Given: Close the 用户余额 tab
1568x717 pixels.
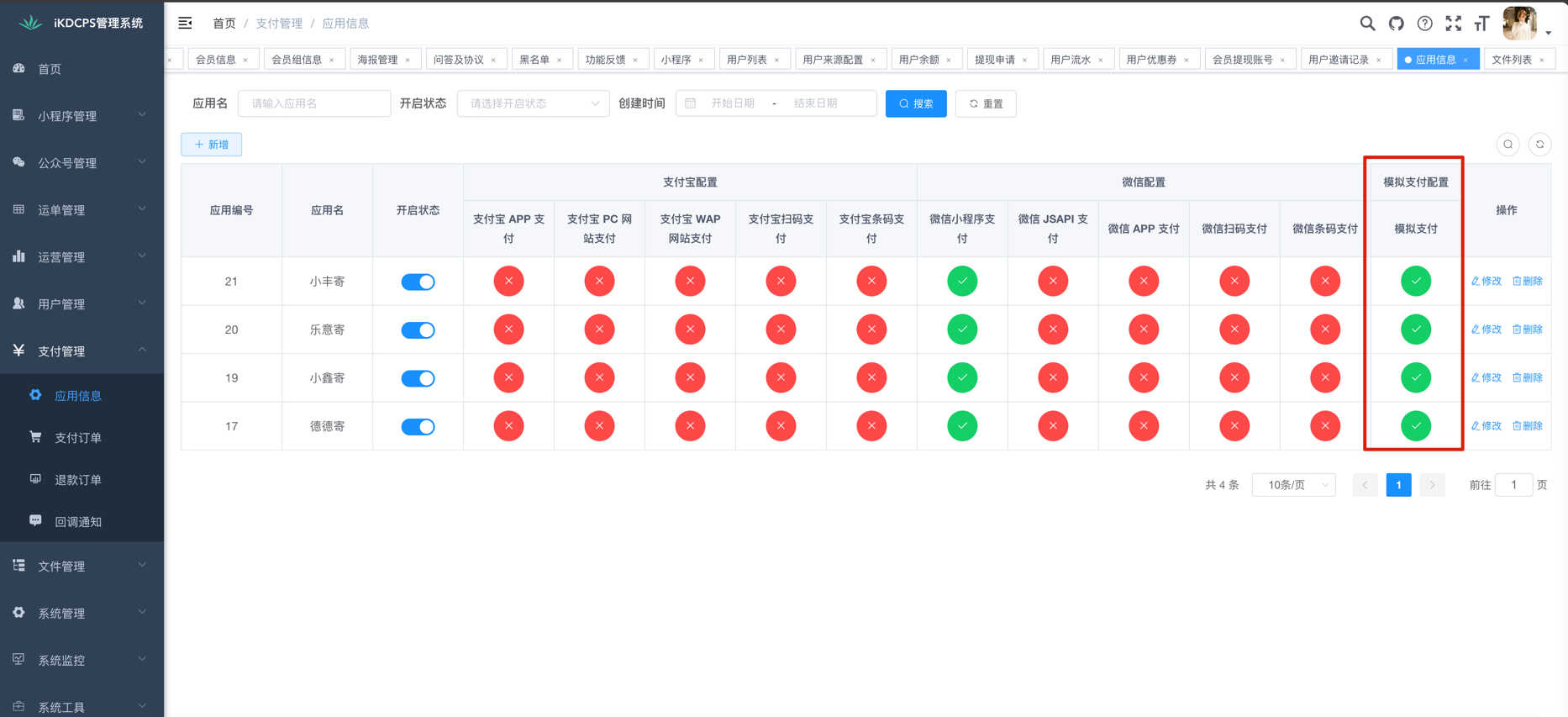Looking at the screenshot, I should (x=950, y=60).
